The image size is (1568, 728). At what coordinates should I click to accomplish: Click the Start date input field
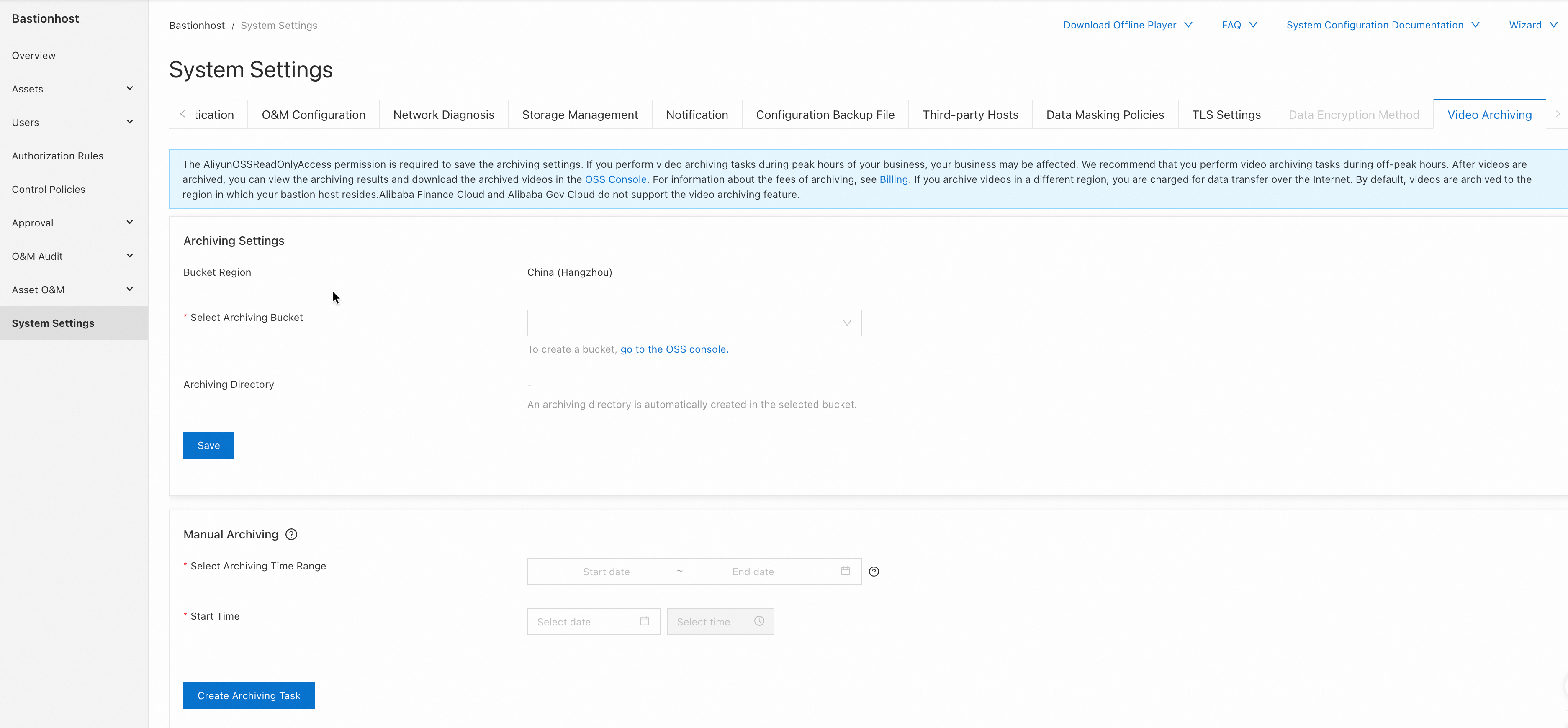coord(606,572)
